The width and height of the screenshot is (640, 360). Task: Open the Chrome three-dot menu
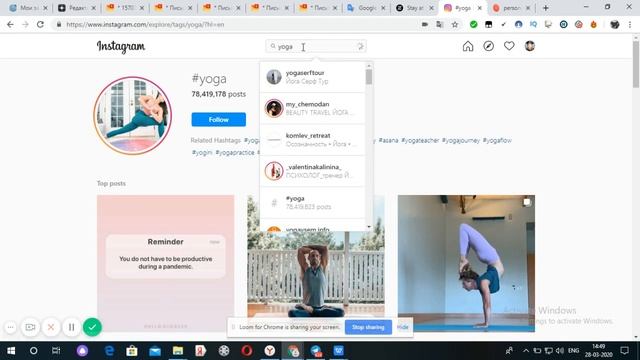(x=630, y=24)
